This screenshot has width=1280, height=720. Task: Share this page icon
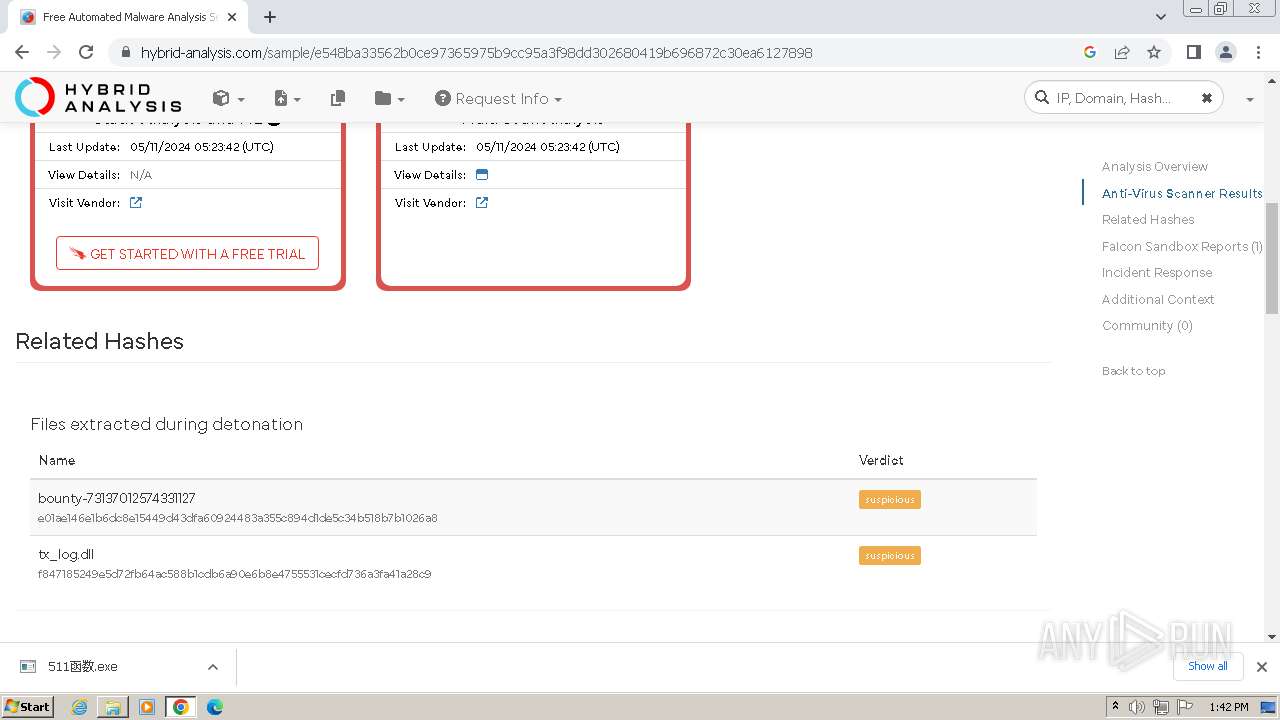(1122, 52)
